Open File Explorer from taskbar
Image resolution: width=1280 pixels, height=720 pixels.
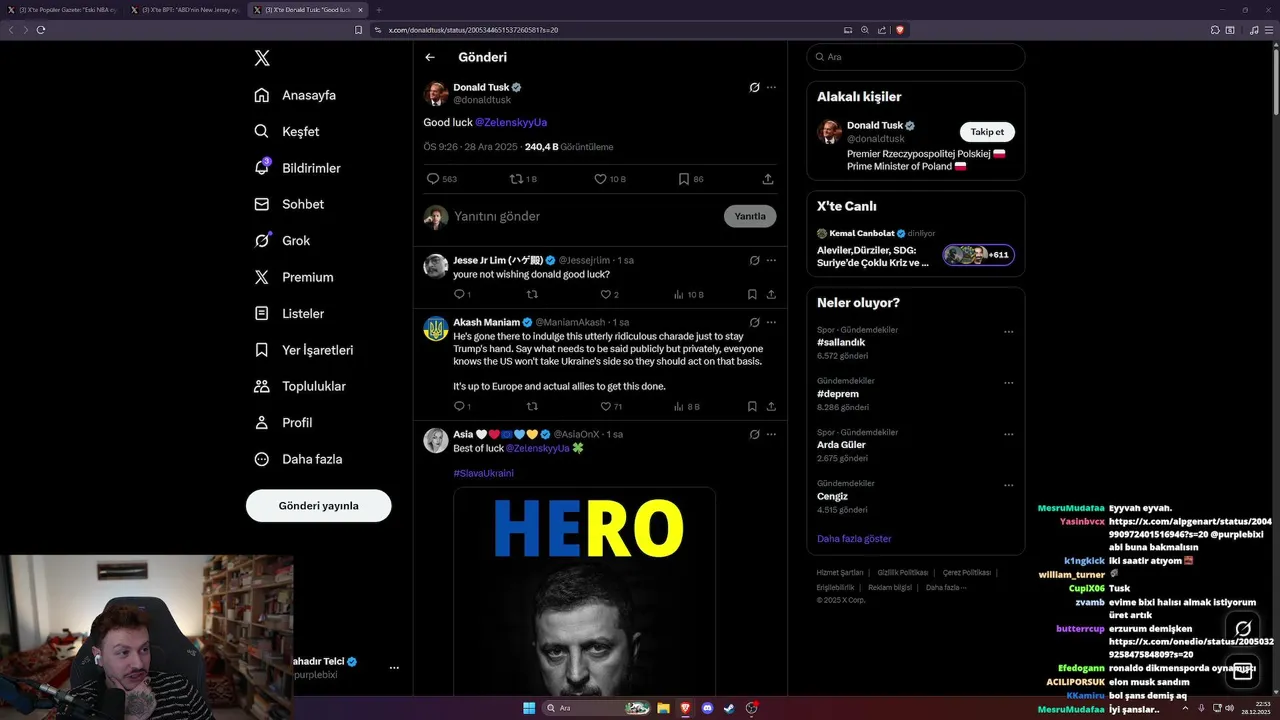tap(663, 708)
